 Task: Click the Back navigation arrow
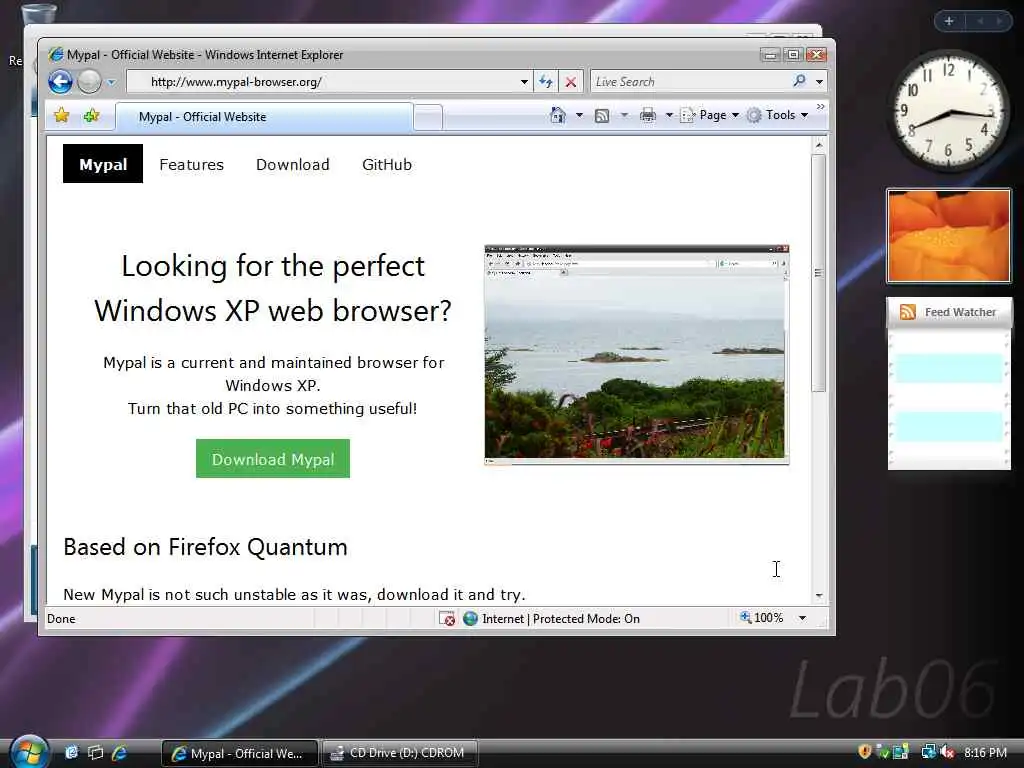click(x=60, y=82)
